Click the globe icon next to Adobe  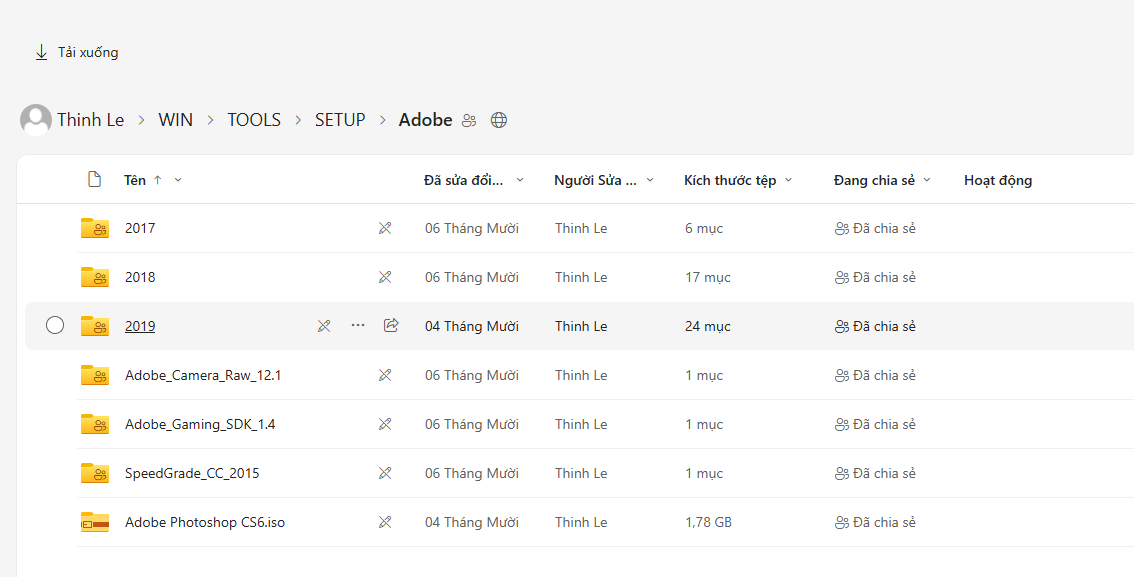[x=498, y=120]
